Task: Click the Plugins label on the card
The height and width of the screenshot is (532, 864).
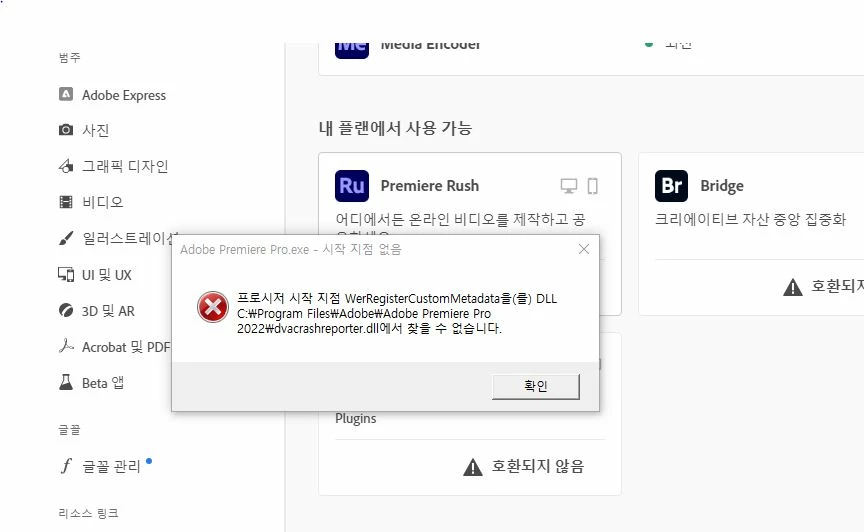Action: click(355, 418)
